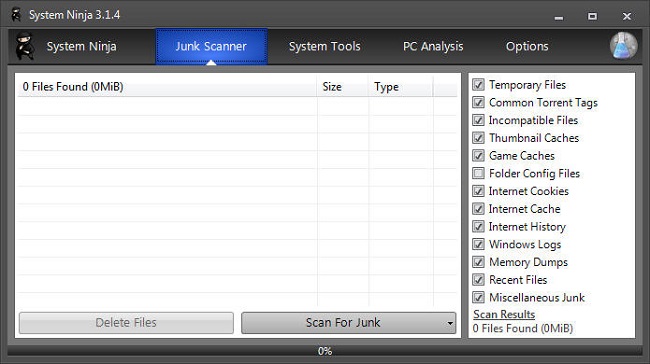The image size is (650, 364).
Task: Disable the Internet Cookies checkbox
Action: point(478,191)
